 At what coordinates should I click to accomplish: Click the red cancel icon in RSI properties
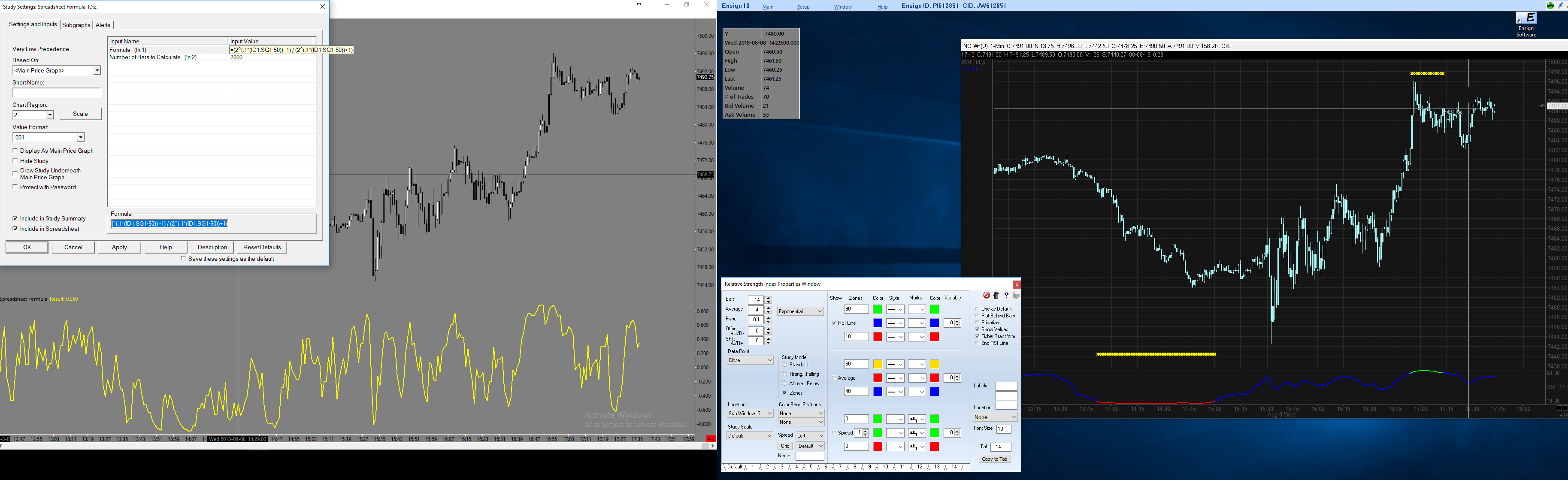pos(986,295)
